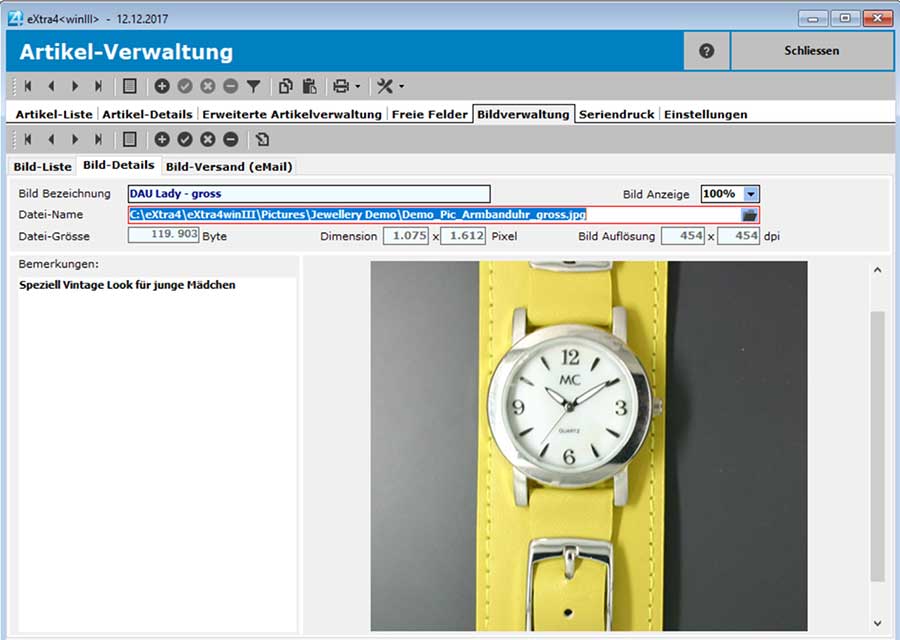900x640 pixels.
Task: Switch to the Seriendruck tab
Action: click(615, 114)
